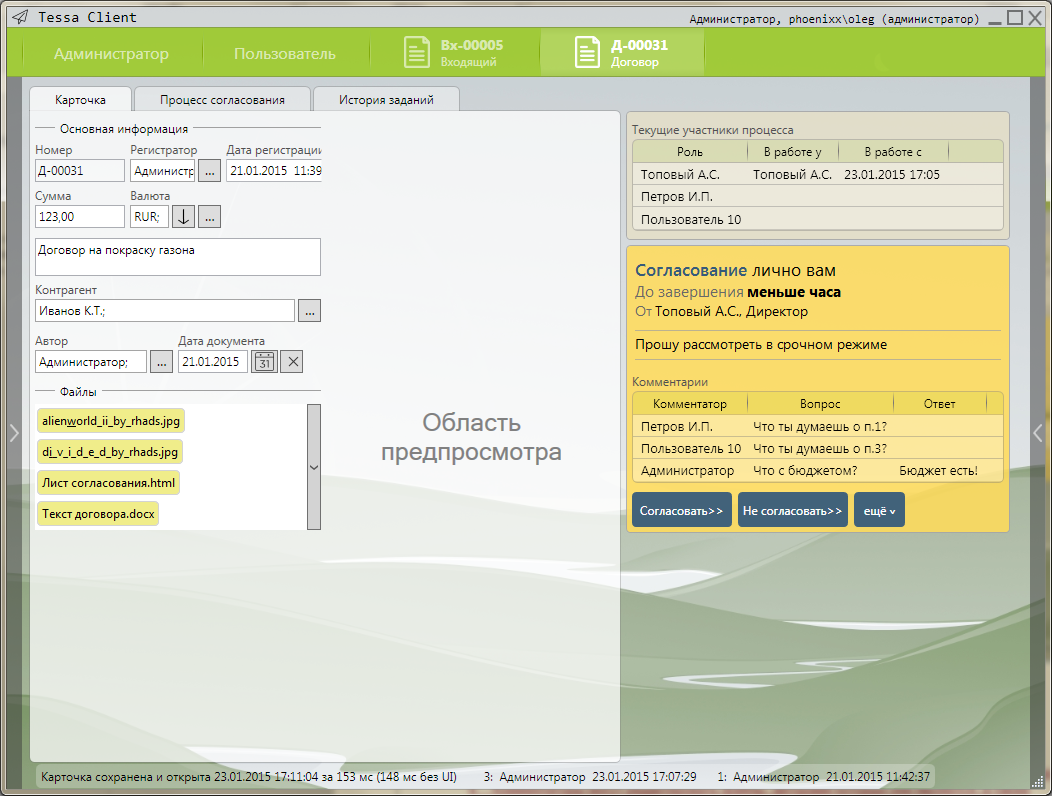Viewport: 1052px width, 796px height.
Task: Select file Текст договора.docx
Action: point(98,514)
